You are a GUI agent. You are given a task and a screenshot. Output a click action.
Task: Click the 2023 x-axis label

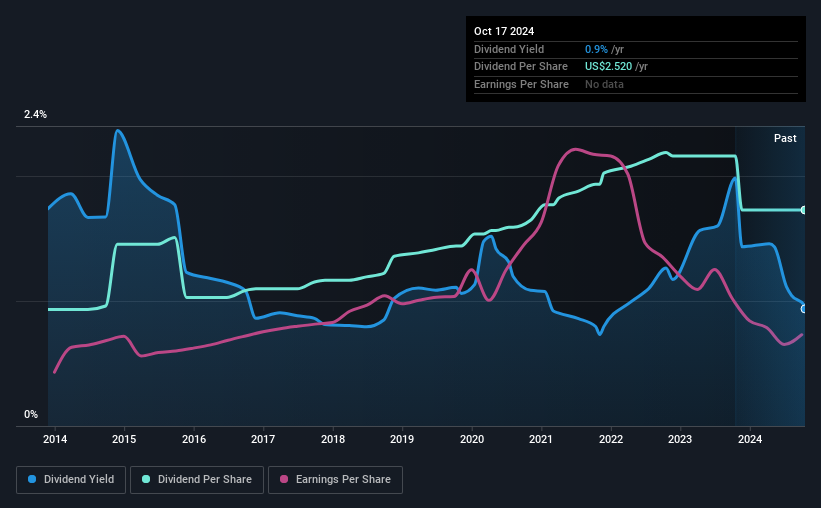coord(680,439)
